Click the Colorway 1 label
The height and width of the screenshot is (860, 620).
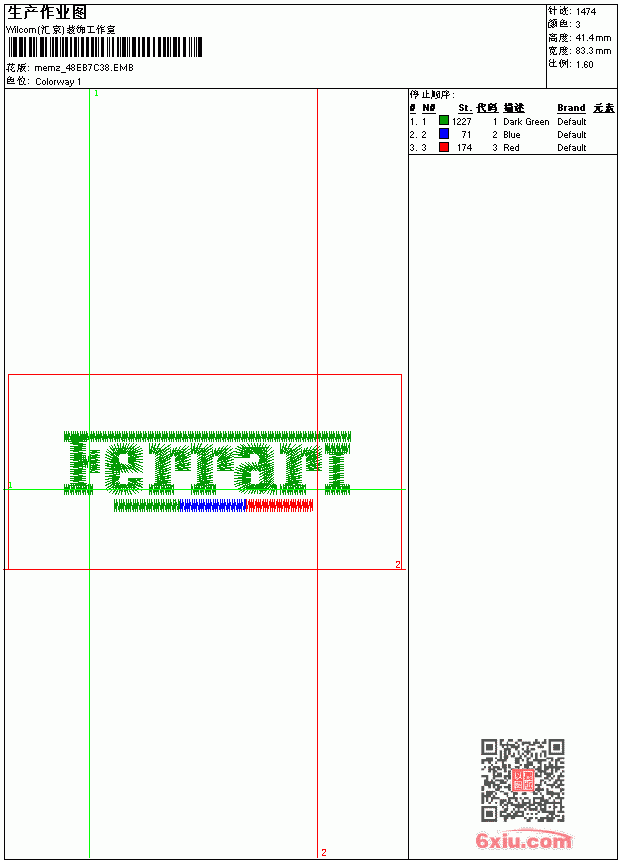pos(58,81)
